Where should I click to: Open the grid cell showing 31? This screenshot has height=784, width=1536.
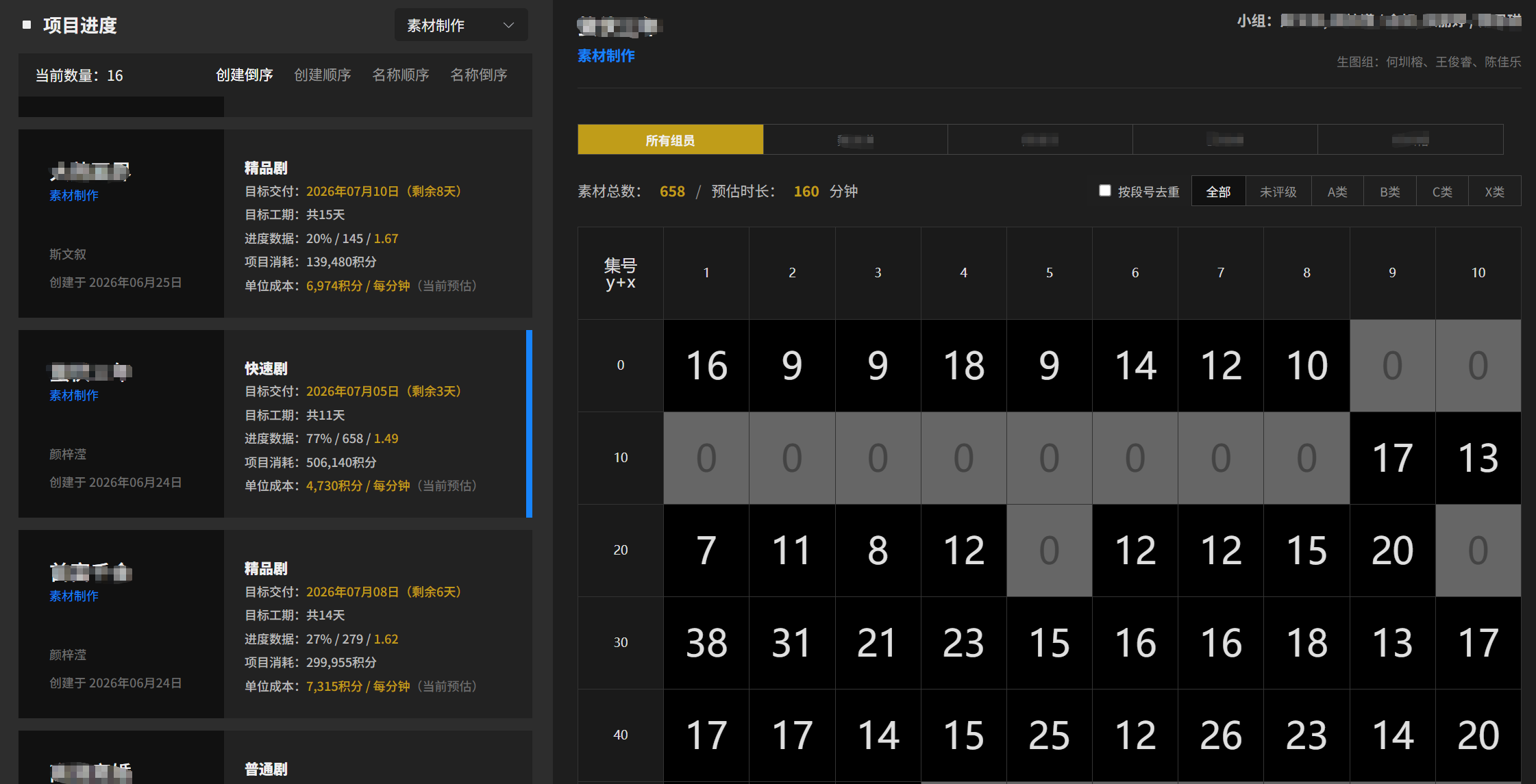(x=792, y=643)
